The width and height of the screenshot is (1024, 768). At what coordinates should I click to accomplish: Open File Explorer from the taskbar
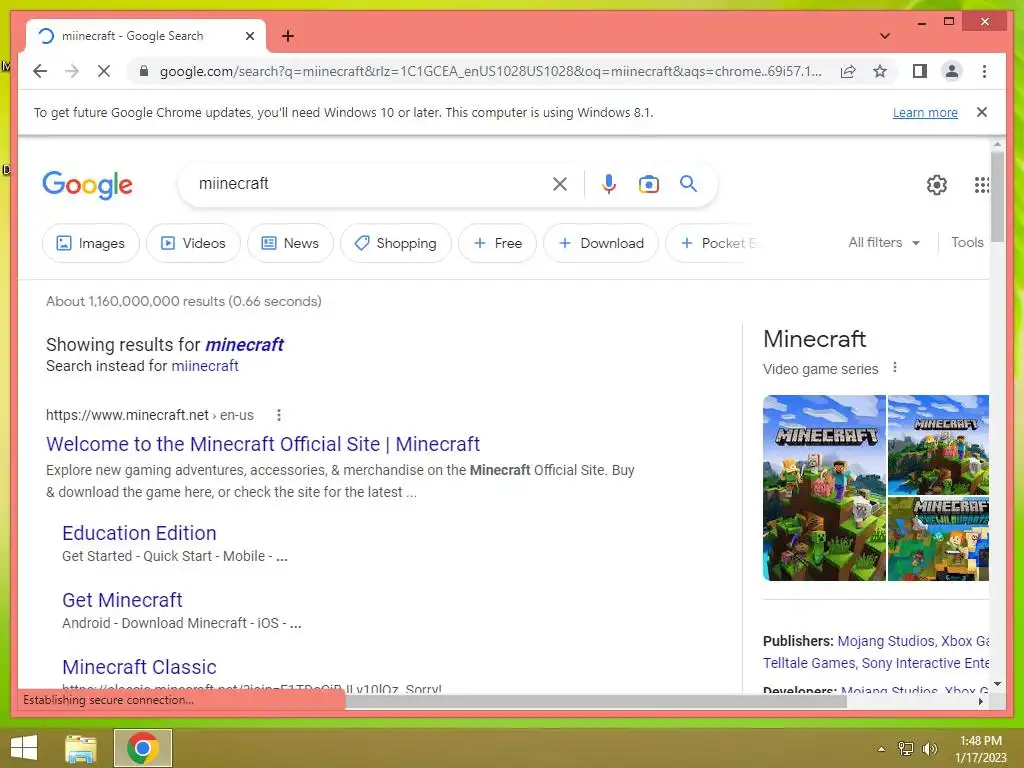tap(81, 748)
